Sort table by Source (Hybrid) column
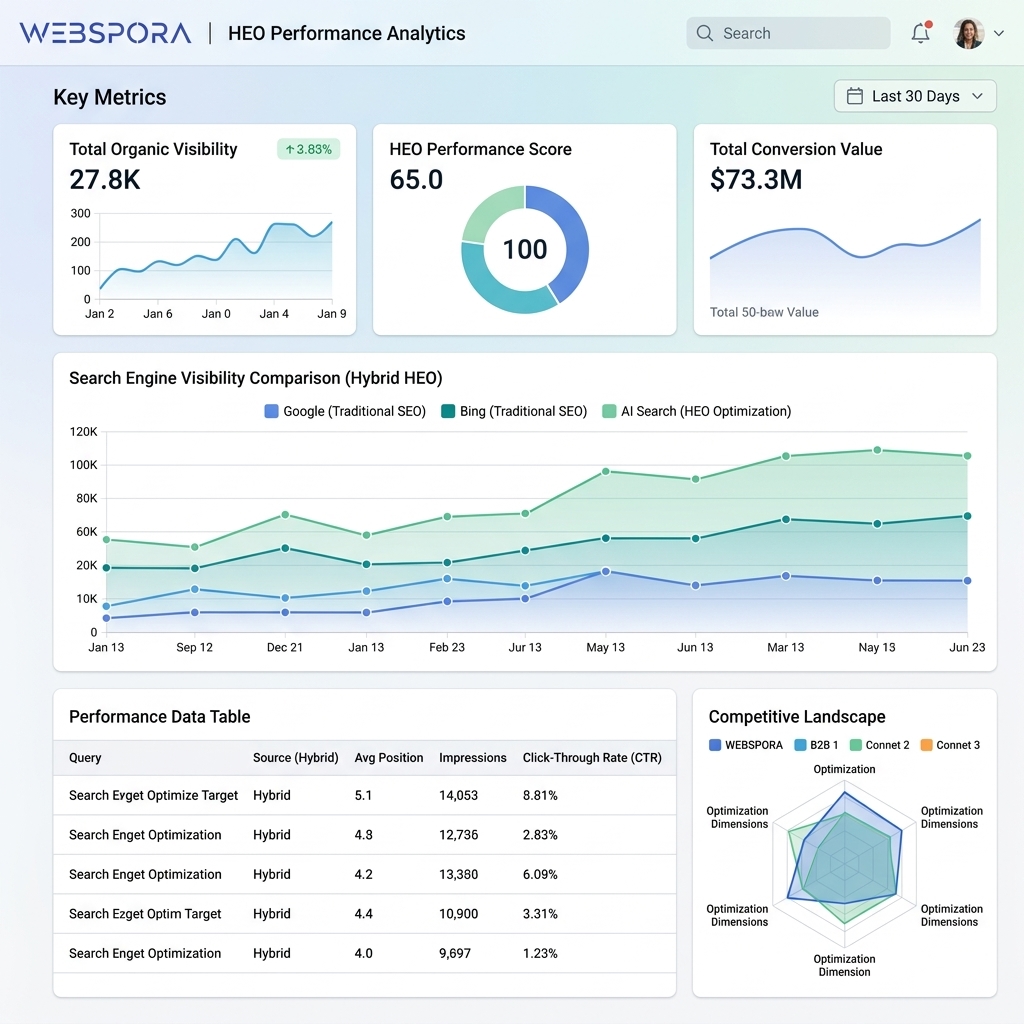Viewport: 1024px width, 1024px height. click(295, 758)
